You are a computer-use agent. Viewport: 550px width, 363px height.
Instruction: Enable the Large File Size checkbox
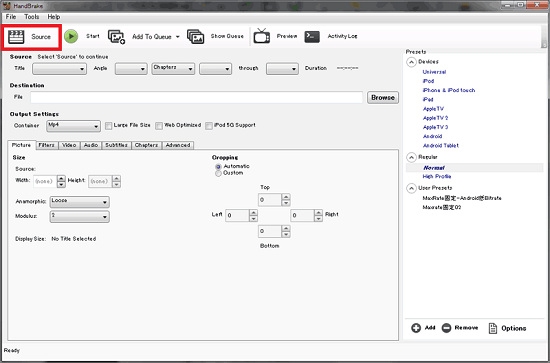coord(109,126)
